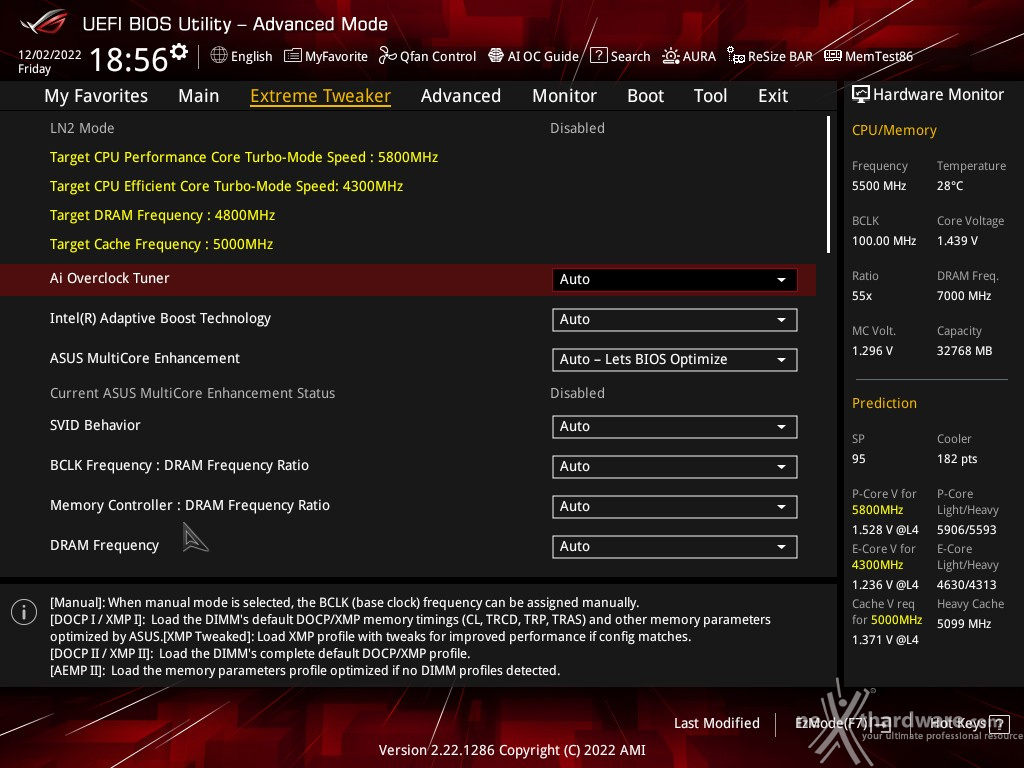The width and height of the screenshot is (1024, 768).
Task: Click the CPU/Memory heading
Action: click(894, 130)
